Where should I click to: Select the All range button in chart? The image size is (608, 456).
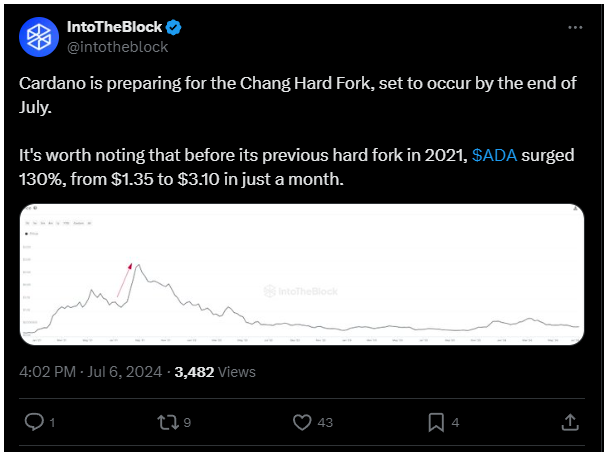point(90,223)
